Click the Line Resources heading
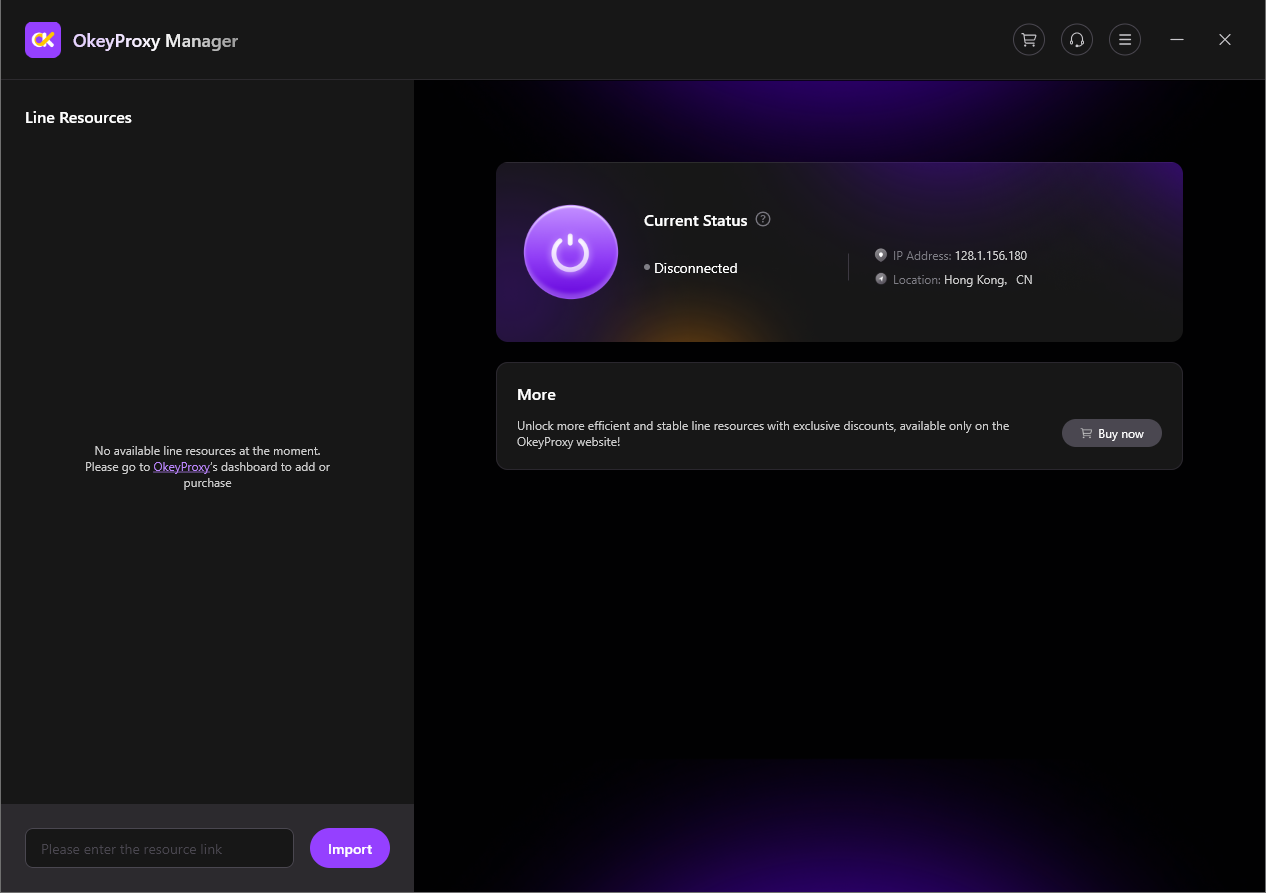The image size is (1266, 893). pyautogui.click(x=78, y=118)
